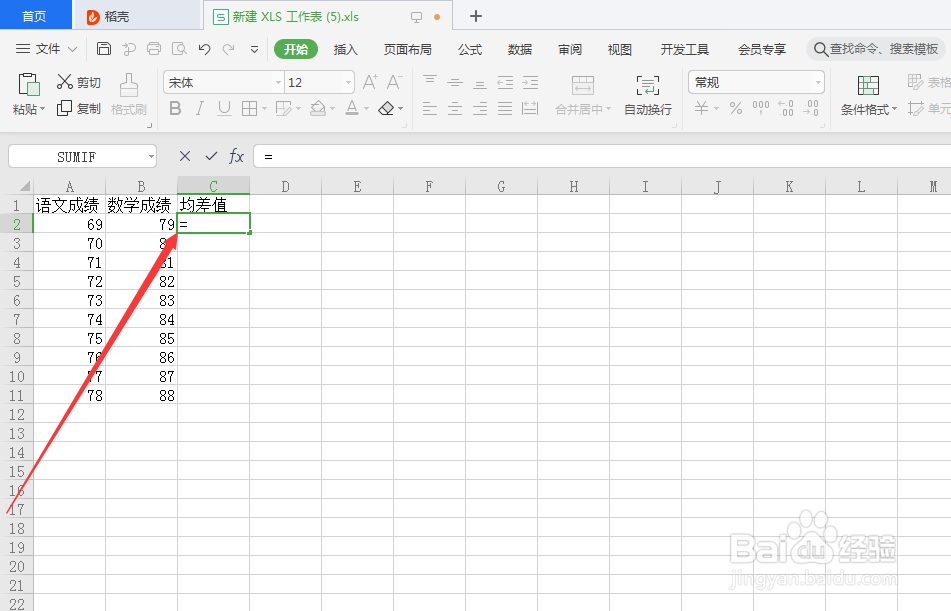
Task: Click the search commands box 查找命令
Action: click(x=877, y=49)
